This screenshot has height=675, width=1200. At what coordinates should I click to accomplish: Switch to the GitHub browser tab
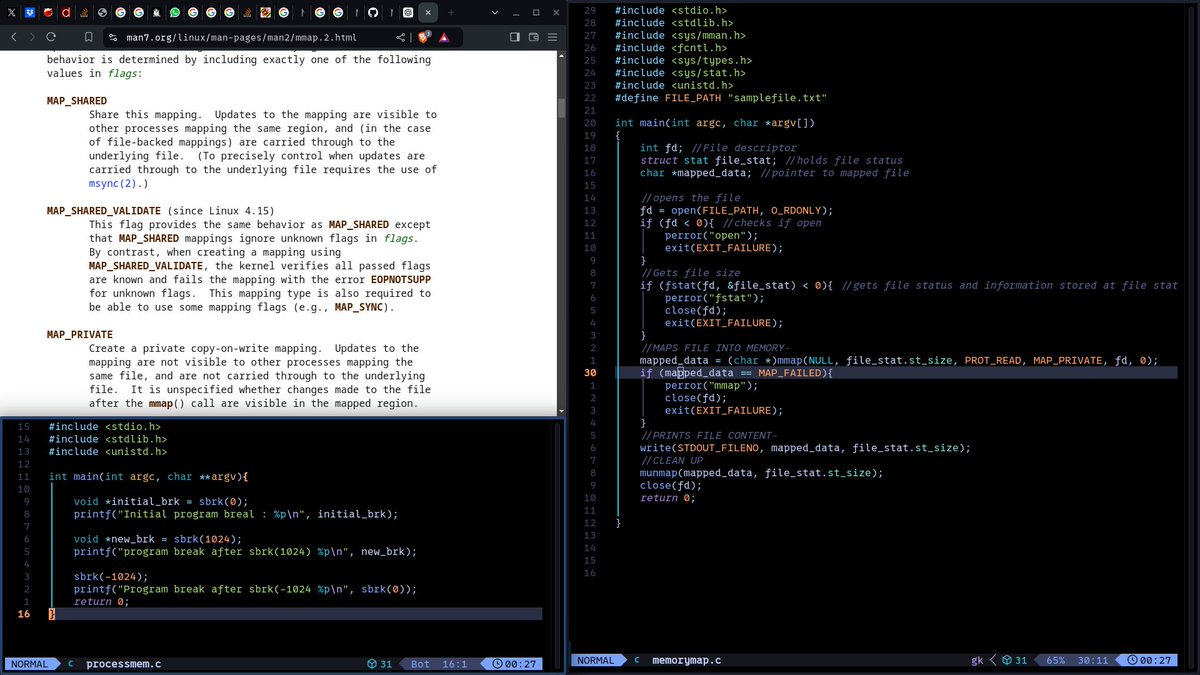(373, 13)
